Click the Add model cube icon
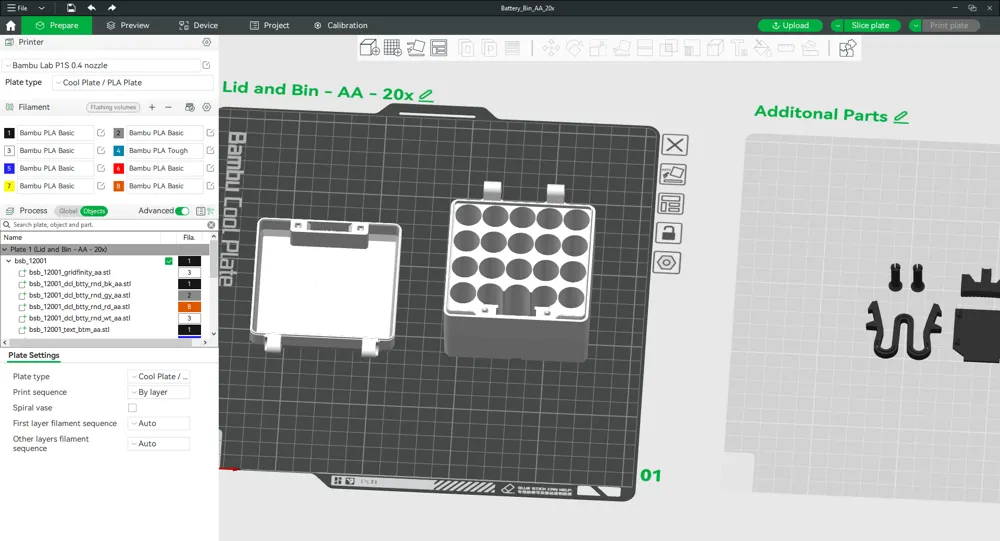Viewport: 1000px width, 541px height. (x=369, y=48)
